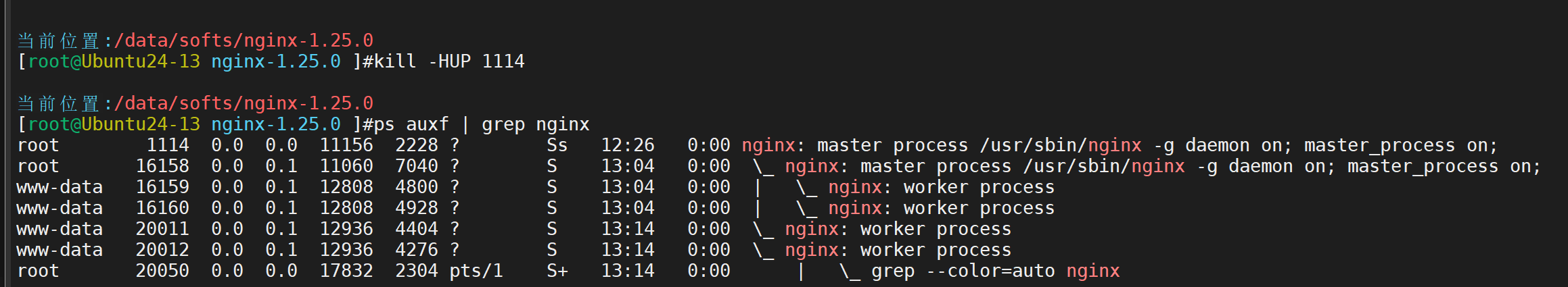Viewport: 1568px width, 287px height.
Task: Click 'pts/1' terminal value
Action: pyautogui.click(x=476, y=271)
